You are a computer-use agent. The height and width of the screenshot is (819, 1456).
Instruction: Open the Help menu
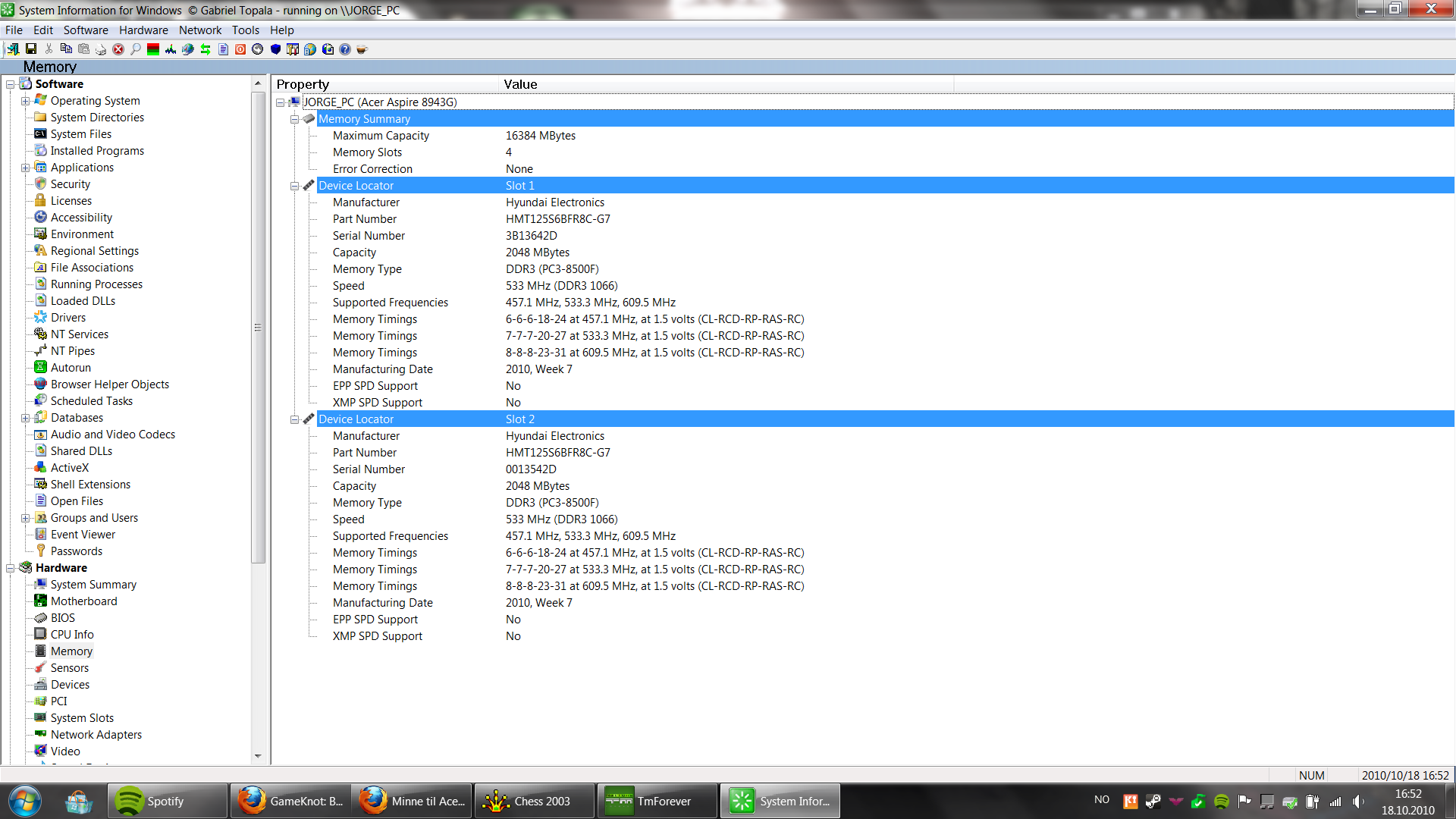[281, 30]
